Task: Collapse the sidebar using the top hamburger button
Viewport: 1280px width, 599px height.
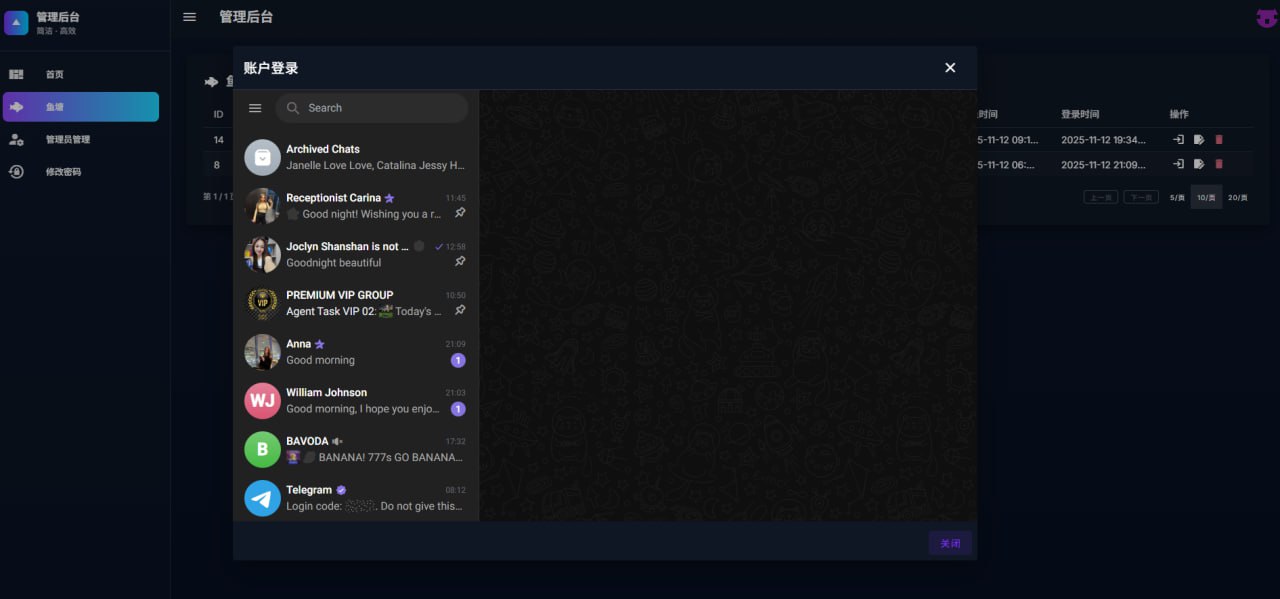Action: pyautogui.click(x=190, y=17)
